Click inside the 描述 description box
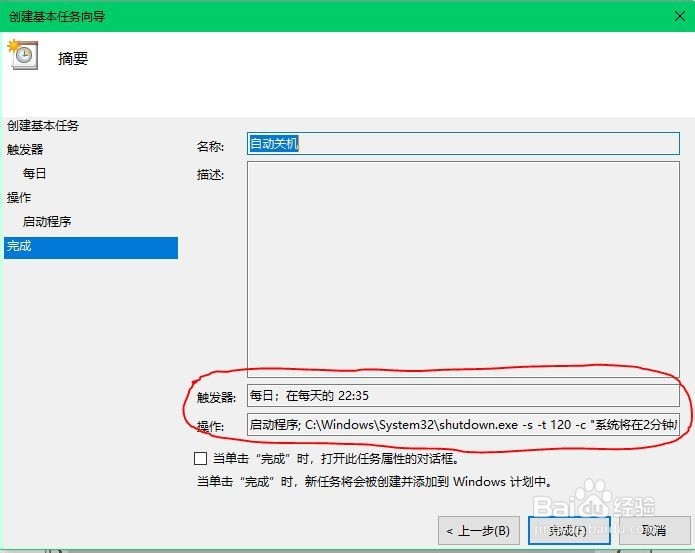The height and width of the screenshot is (553, 695). (463, 269)
